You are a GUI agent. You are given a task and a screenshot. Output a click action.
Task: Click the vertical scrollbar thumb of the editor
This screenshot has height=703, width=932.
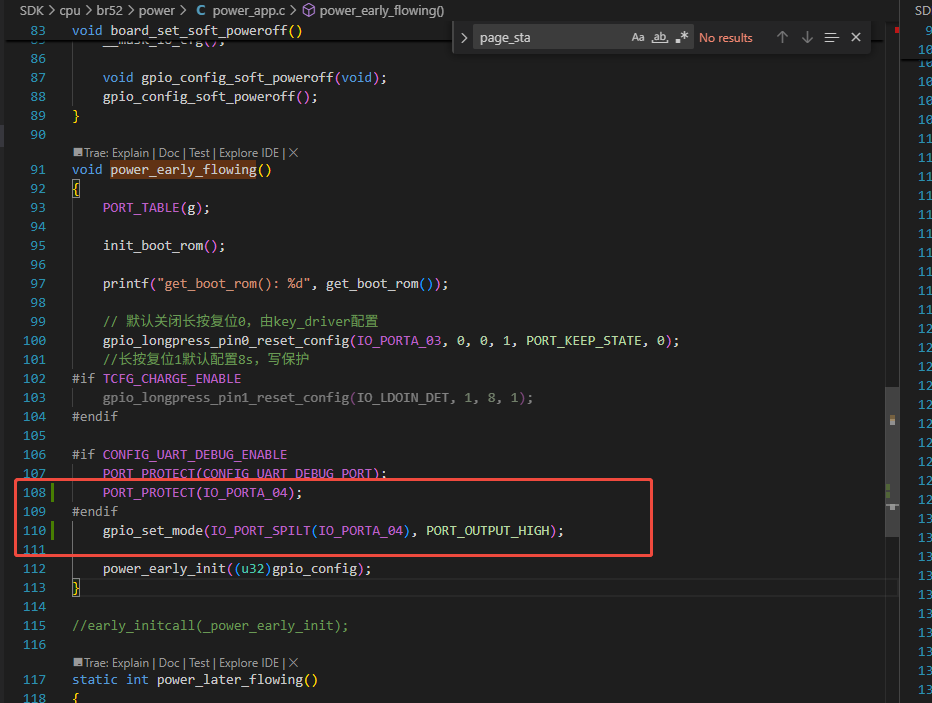click(892, 462)
